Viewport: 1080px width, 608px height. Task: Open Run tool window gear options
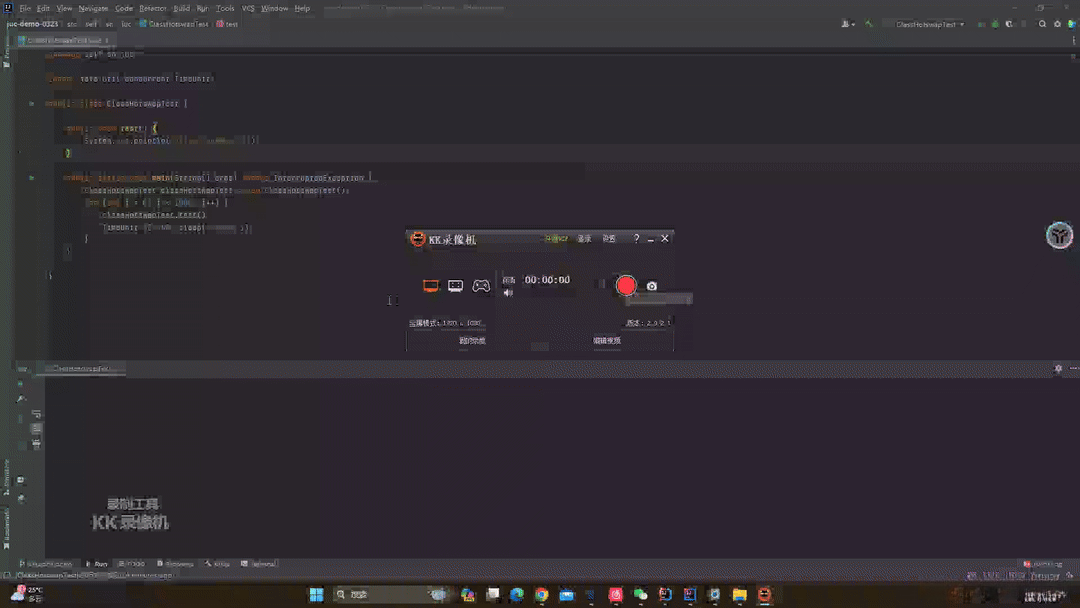point(1059,368)
